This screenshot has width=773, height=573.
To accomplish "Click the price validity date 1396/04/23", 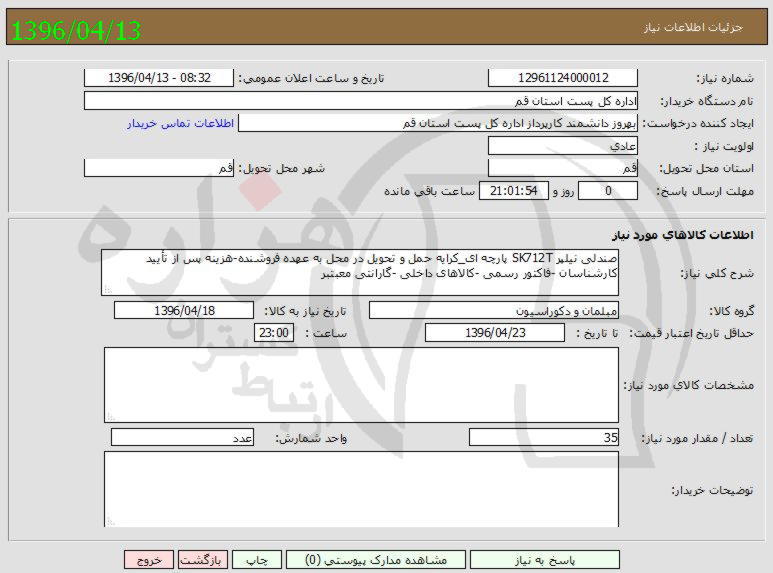I will click(x=494, y=333).
